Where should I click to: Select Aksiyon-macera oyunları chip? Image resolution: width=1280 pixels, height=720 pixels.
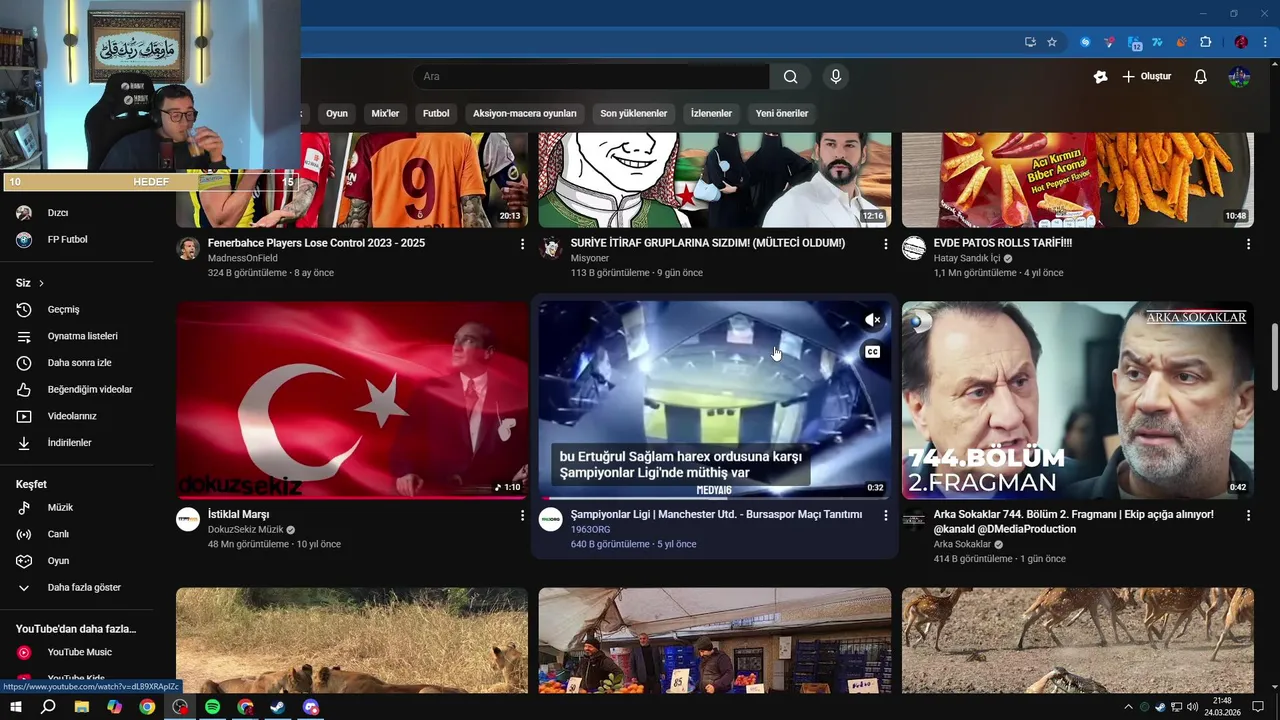pyautogui.click(x=525, y=113)
